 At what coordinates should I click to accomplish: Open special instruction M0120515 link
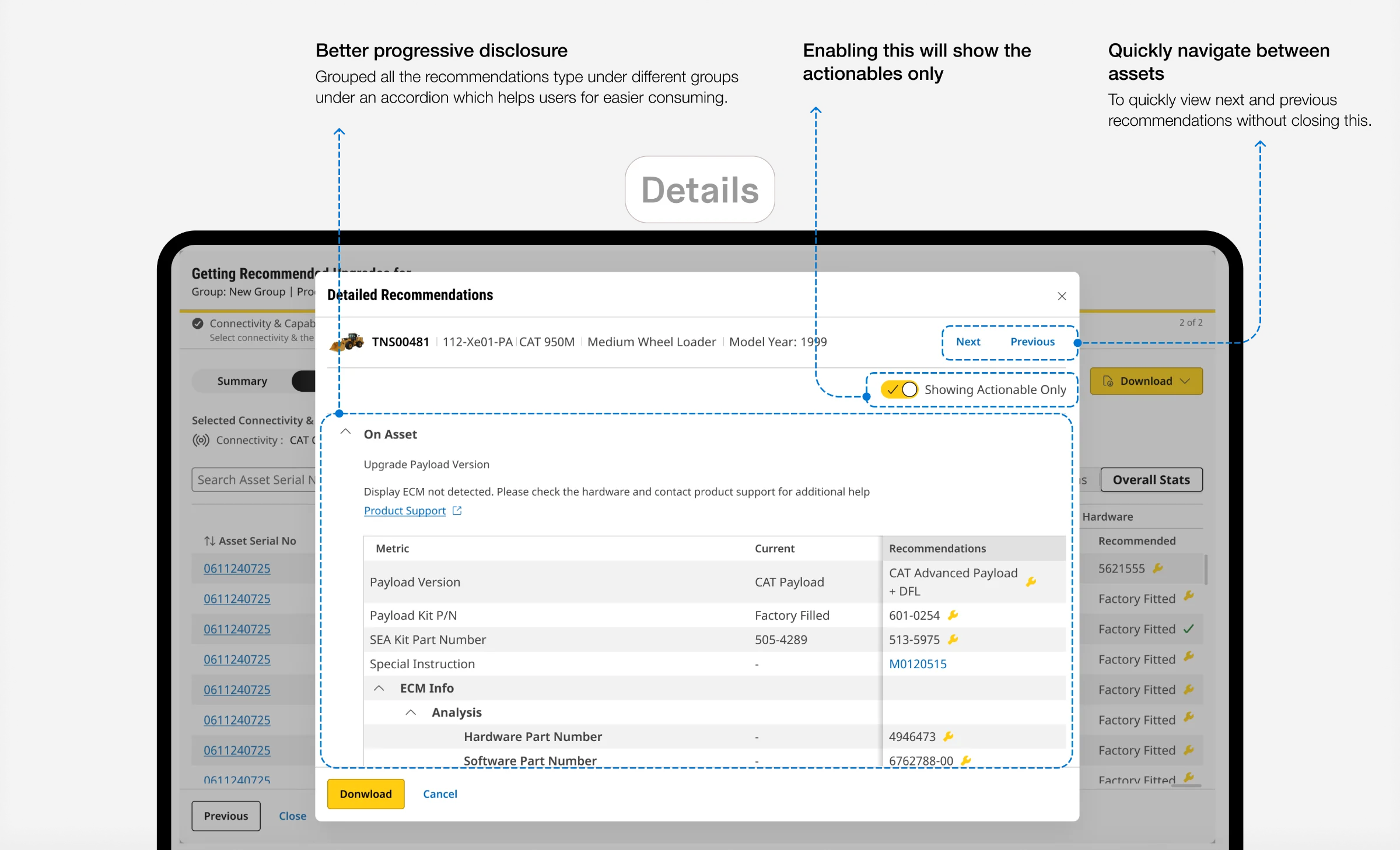(918, 664)
